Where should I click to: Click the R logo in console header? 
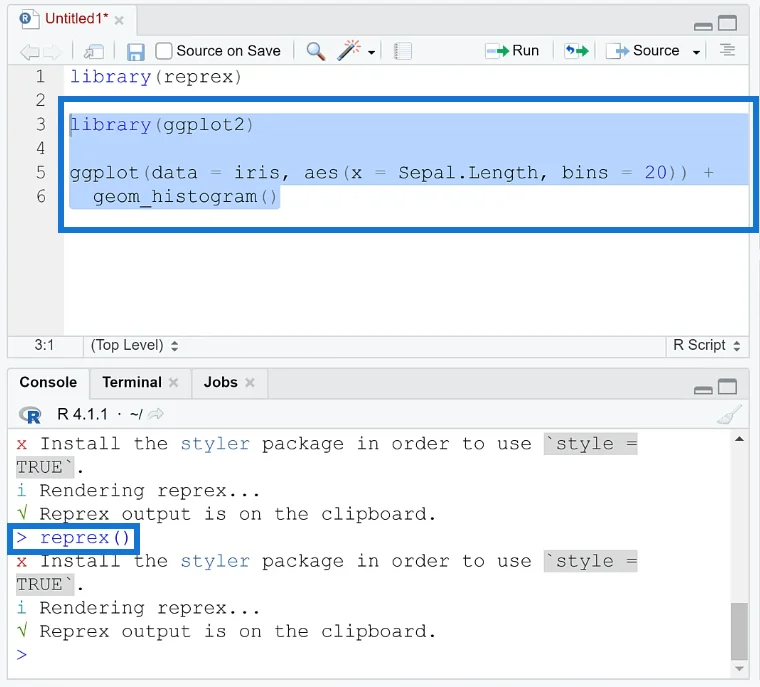30,415
